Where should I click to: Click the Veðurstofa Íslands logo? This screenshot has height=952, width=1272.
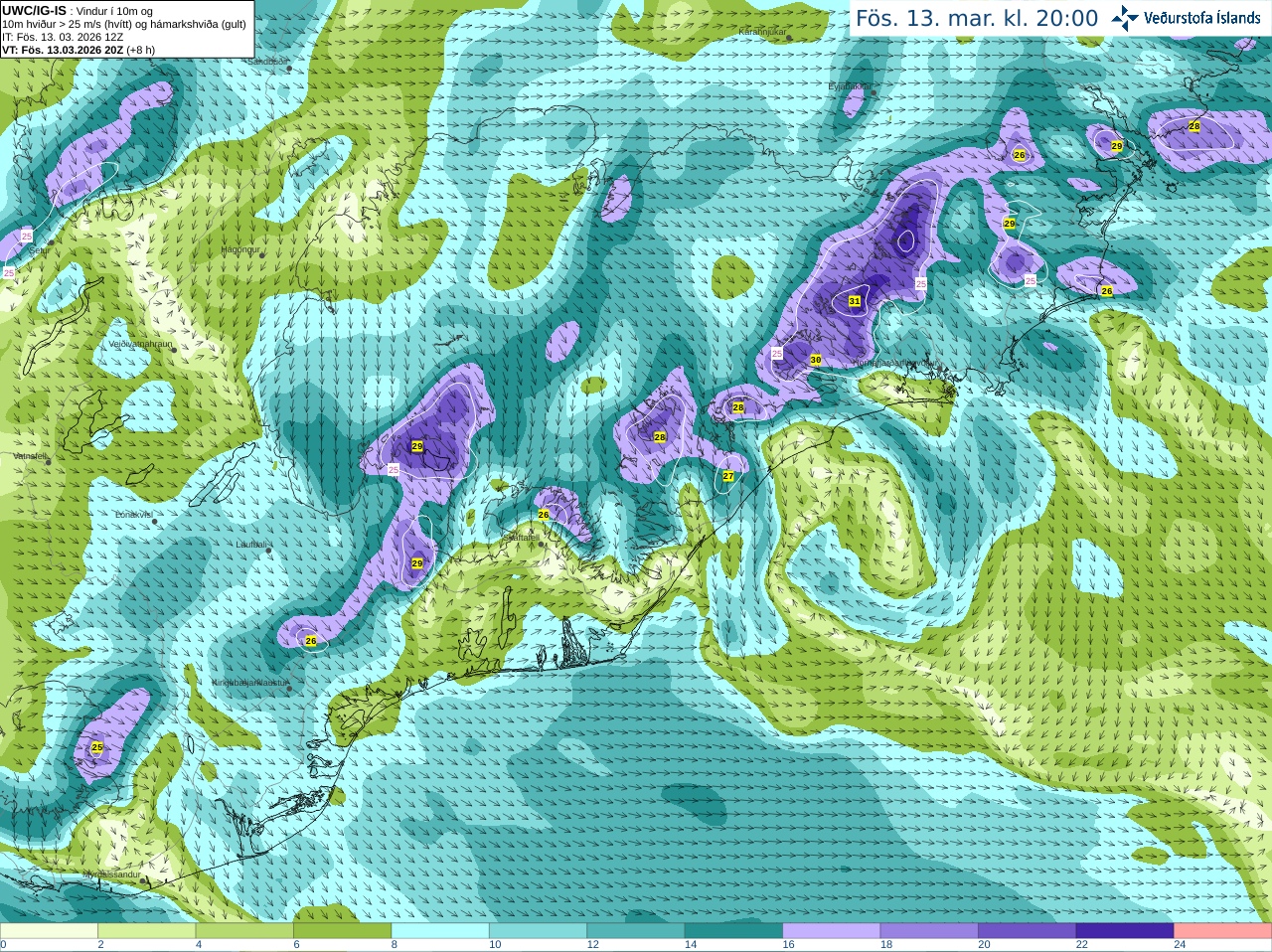[1186, 18]
